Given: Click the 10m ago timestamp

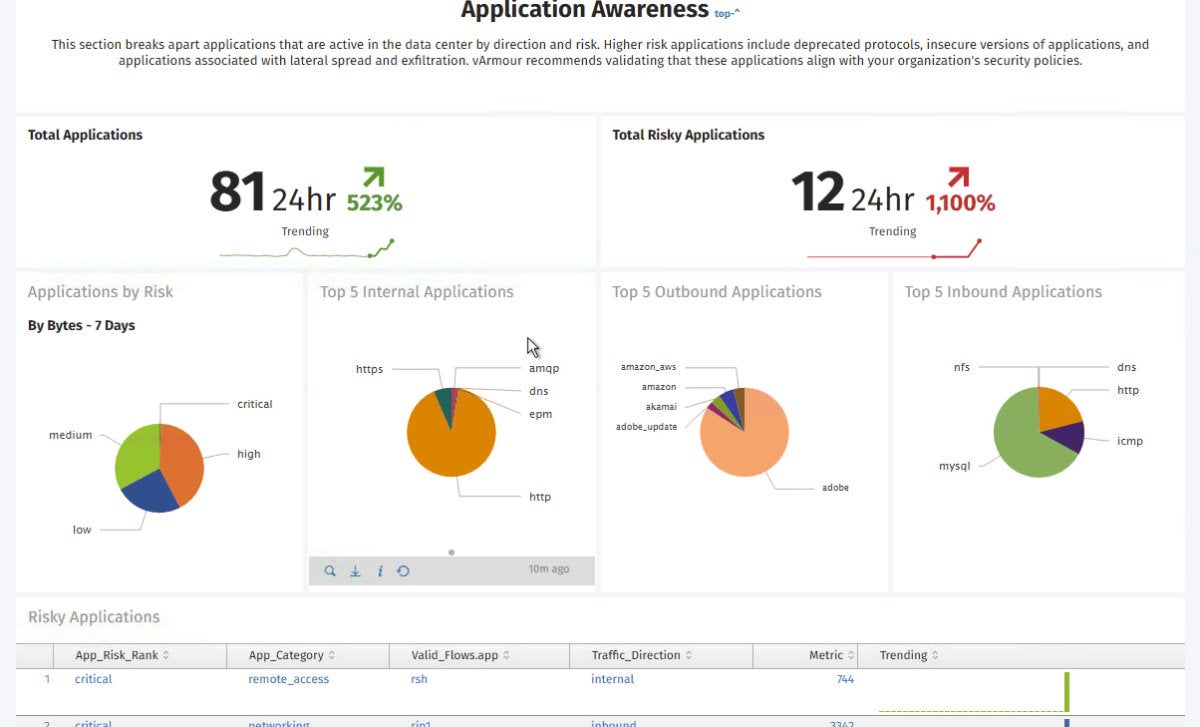Looking at the screenshot, I should click(x=549, y=569).
